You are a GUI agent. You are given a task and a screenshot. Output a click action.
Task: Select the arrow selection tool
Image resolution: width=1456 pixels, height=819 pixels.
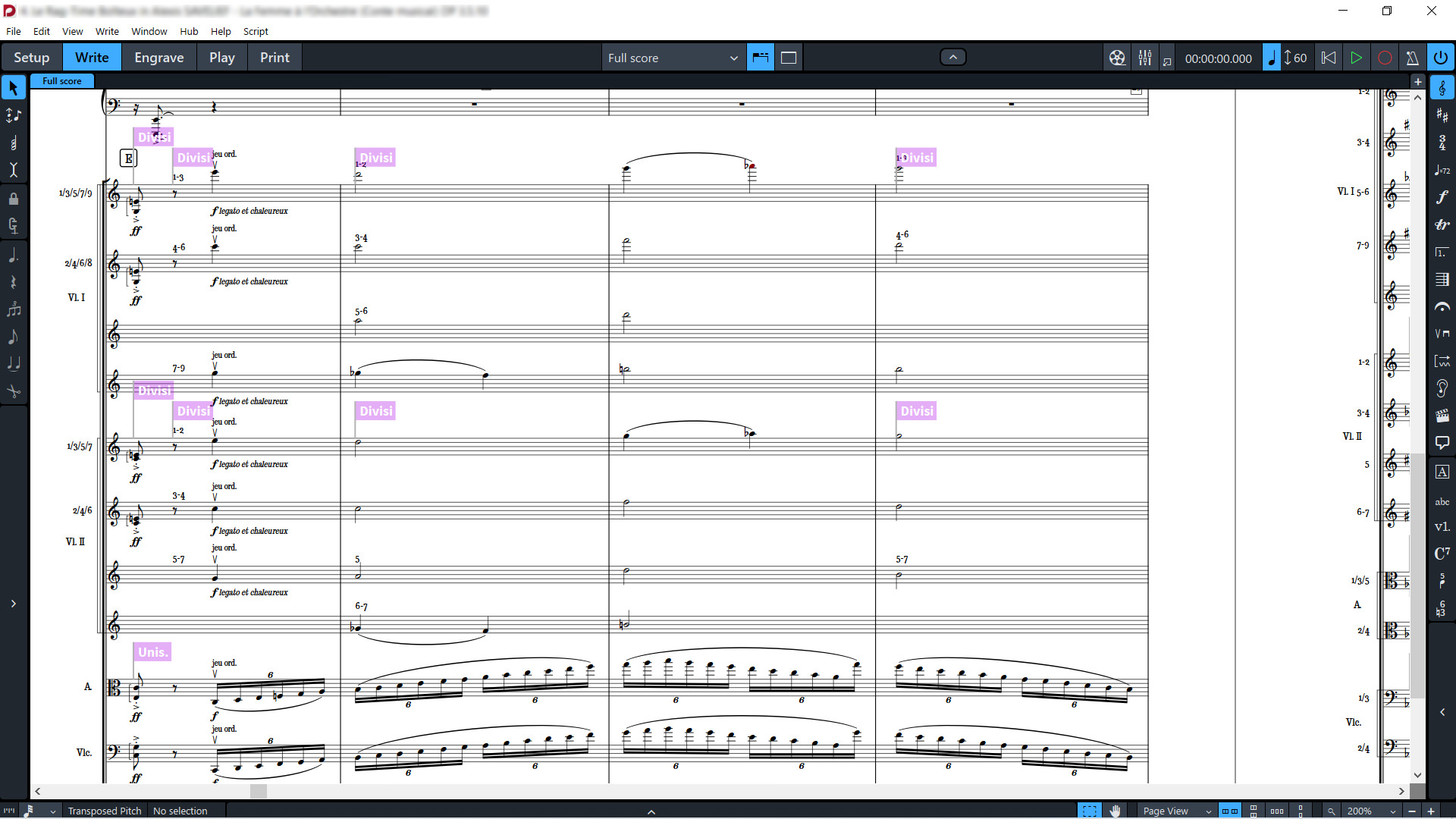[13, 88]
